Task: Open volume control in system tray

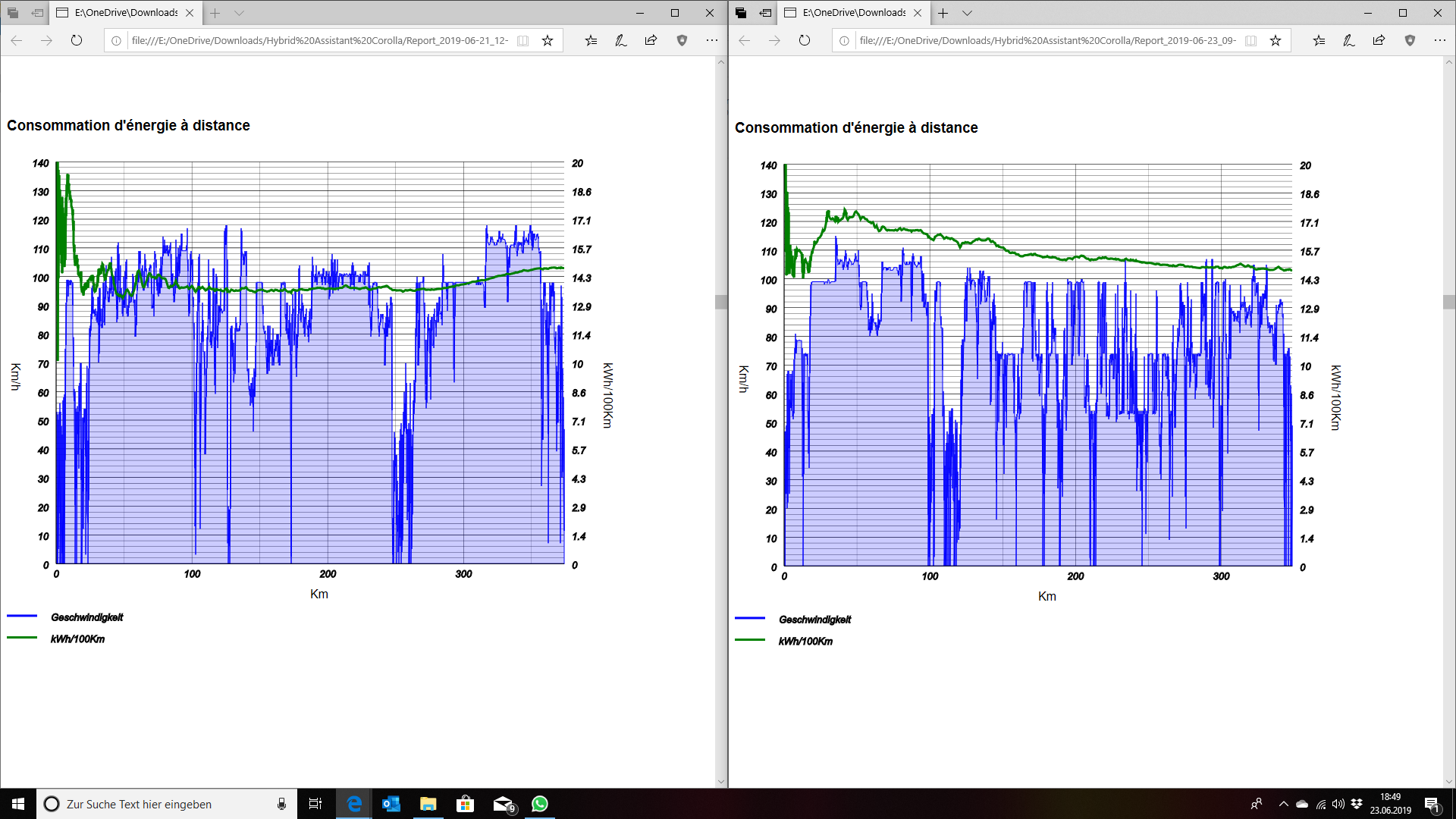Action: coord(1338,804)
